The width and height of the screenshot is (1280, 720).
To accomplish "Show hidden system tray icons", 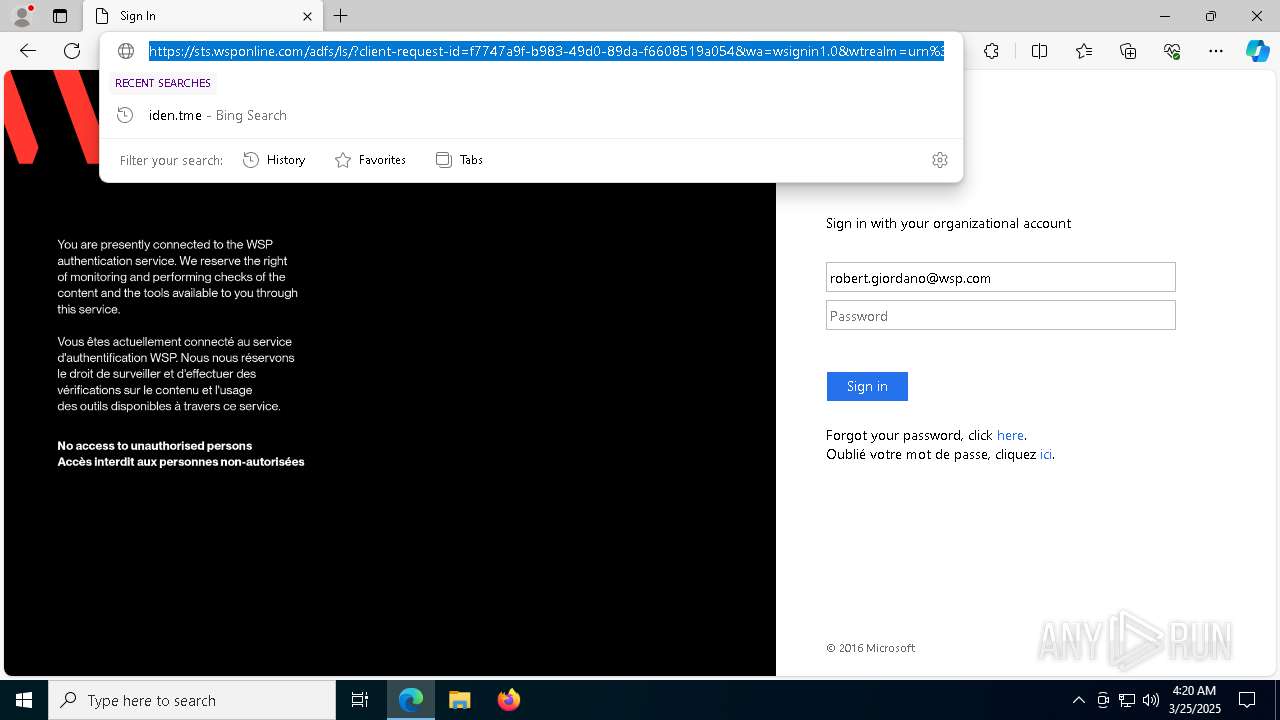I will click(1078, 700).
